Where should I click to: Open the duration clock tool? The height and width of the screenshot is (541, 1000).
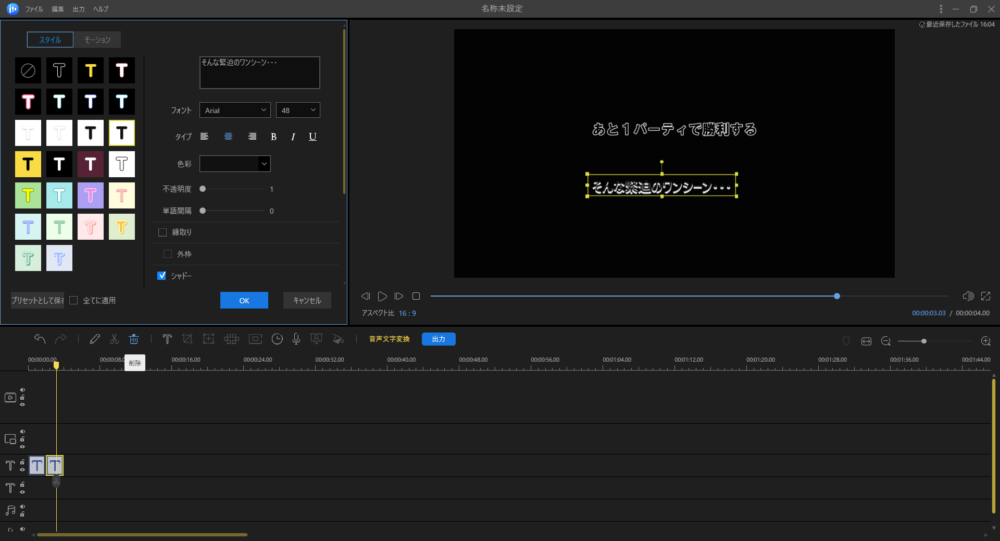click(x=277, y=339)
